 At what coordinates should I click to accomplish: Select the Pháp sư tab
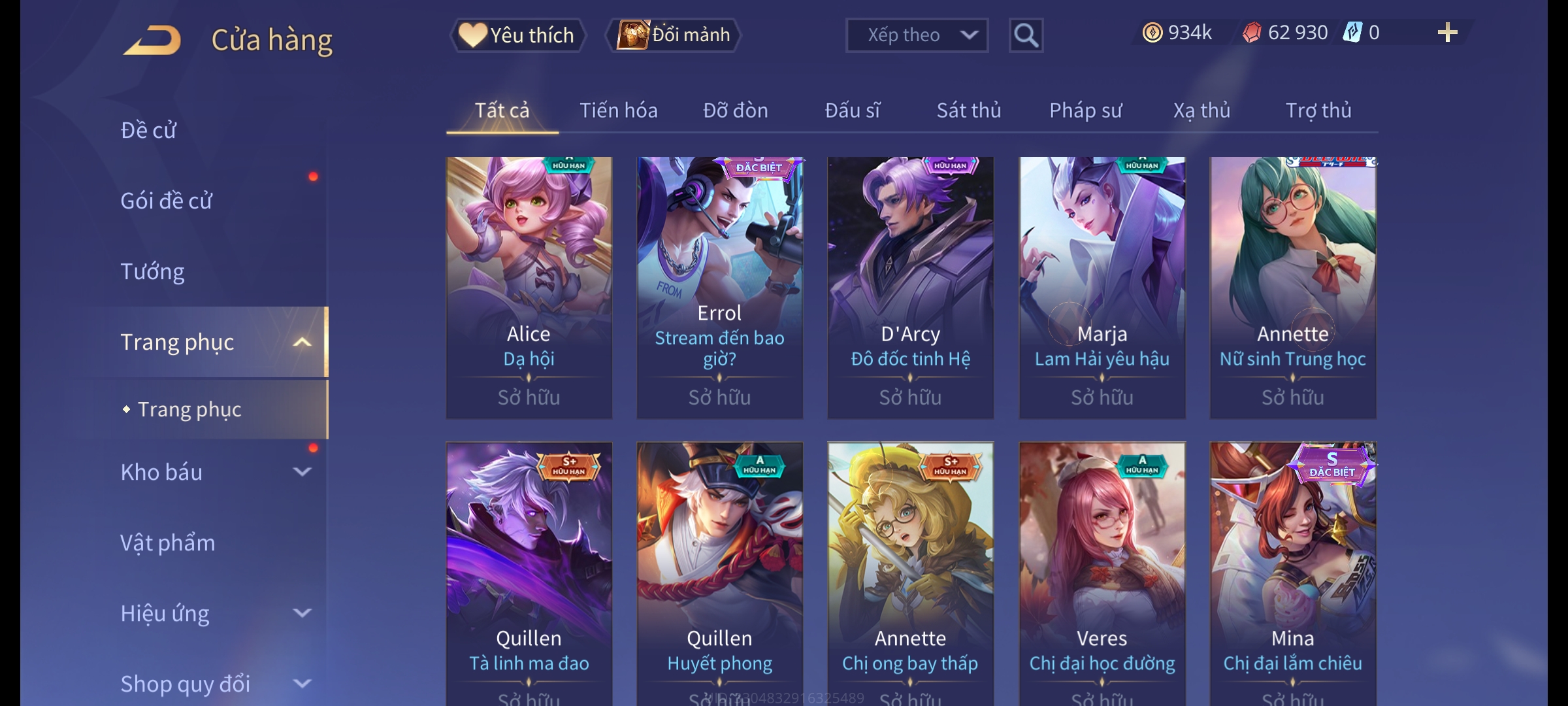point(1085,110)
